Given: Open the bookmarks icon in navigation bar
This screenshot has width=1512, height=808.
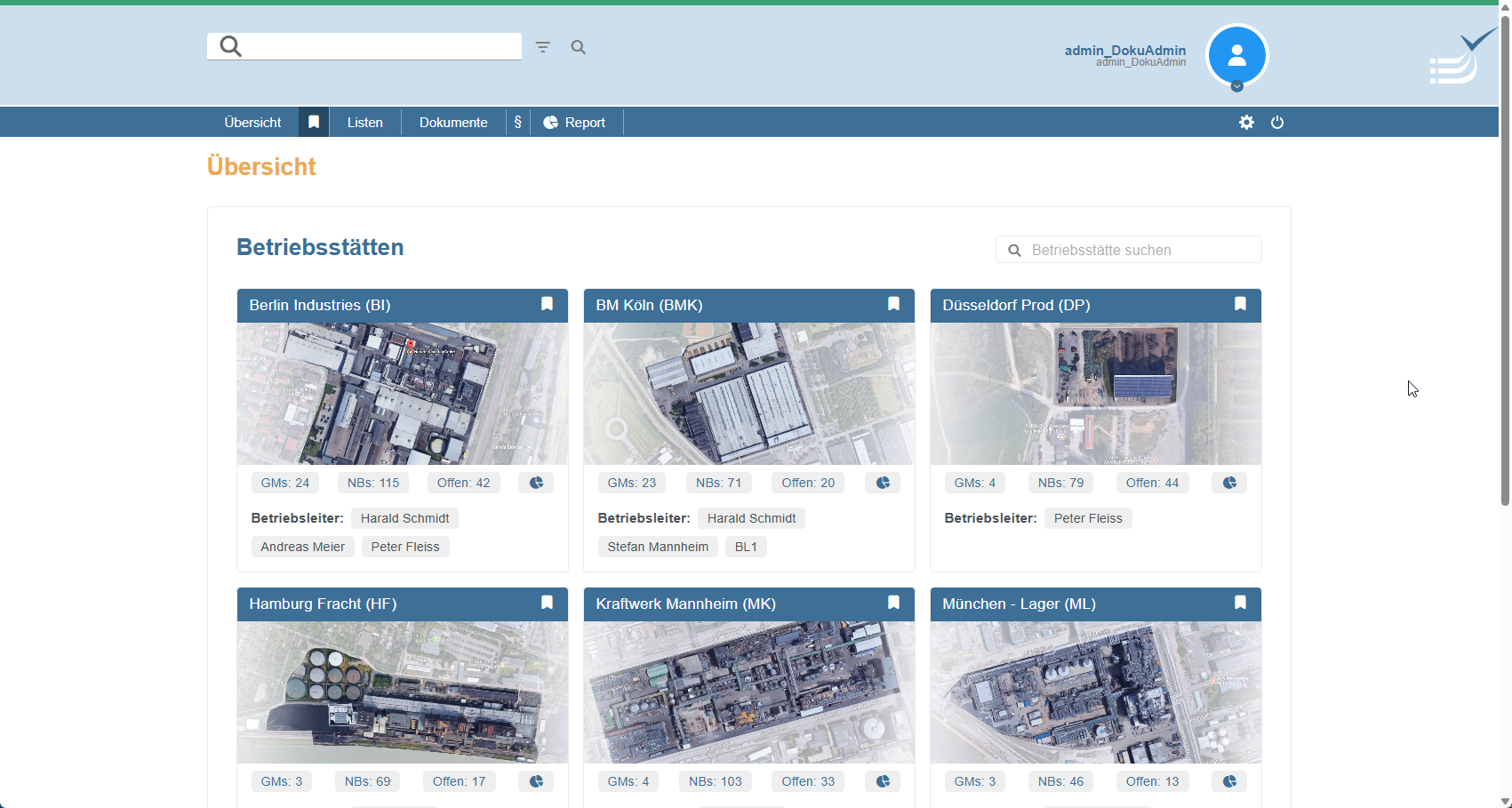Looking at the screenshot, I should pyautogui.click(x=314, y=123).
